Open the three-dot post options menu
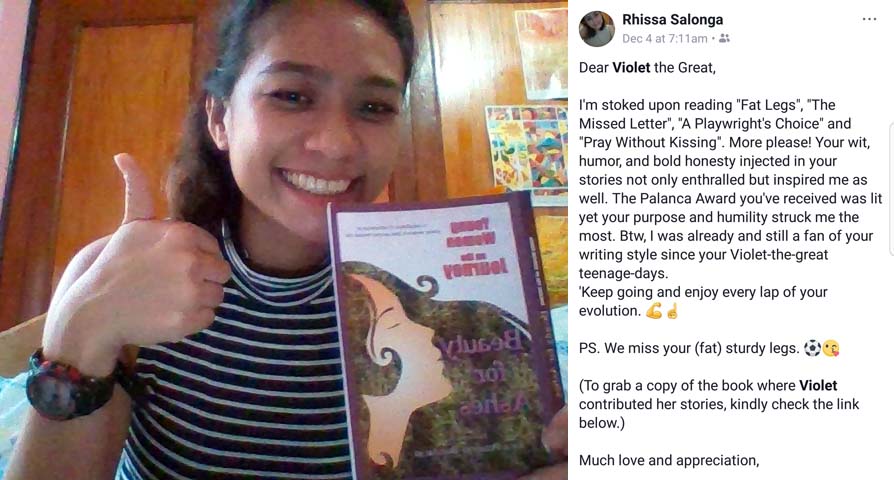This screenshot has height=480, width=894. click(x=869, y=19)
